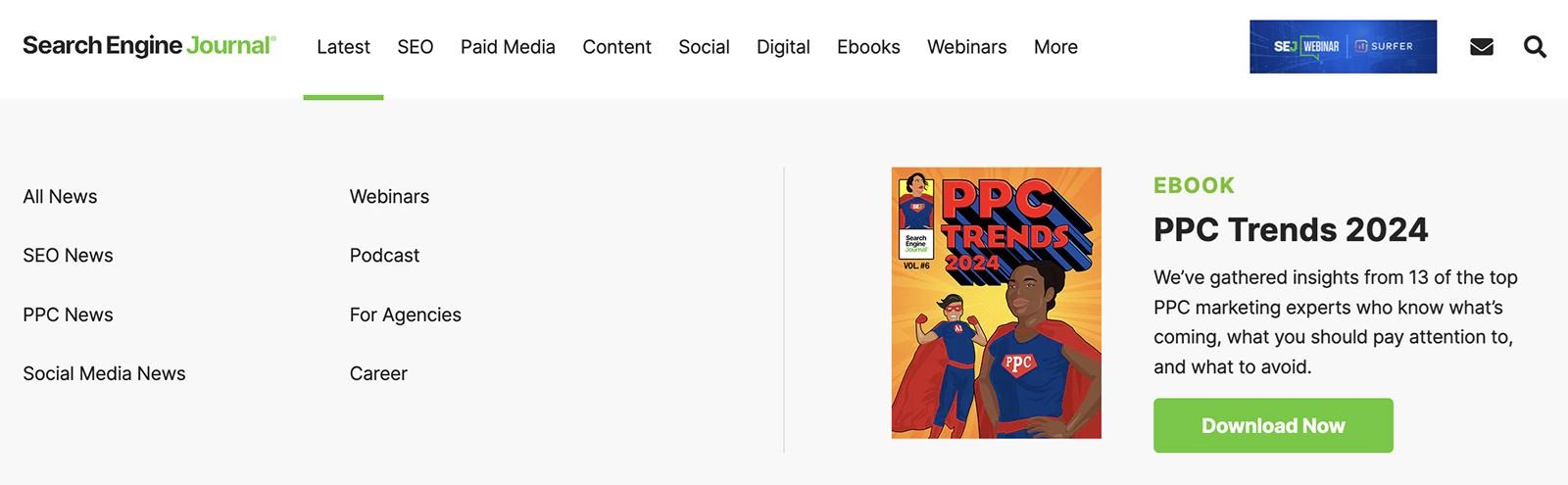Click the Search Engine Journal logo

149,46
